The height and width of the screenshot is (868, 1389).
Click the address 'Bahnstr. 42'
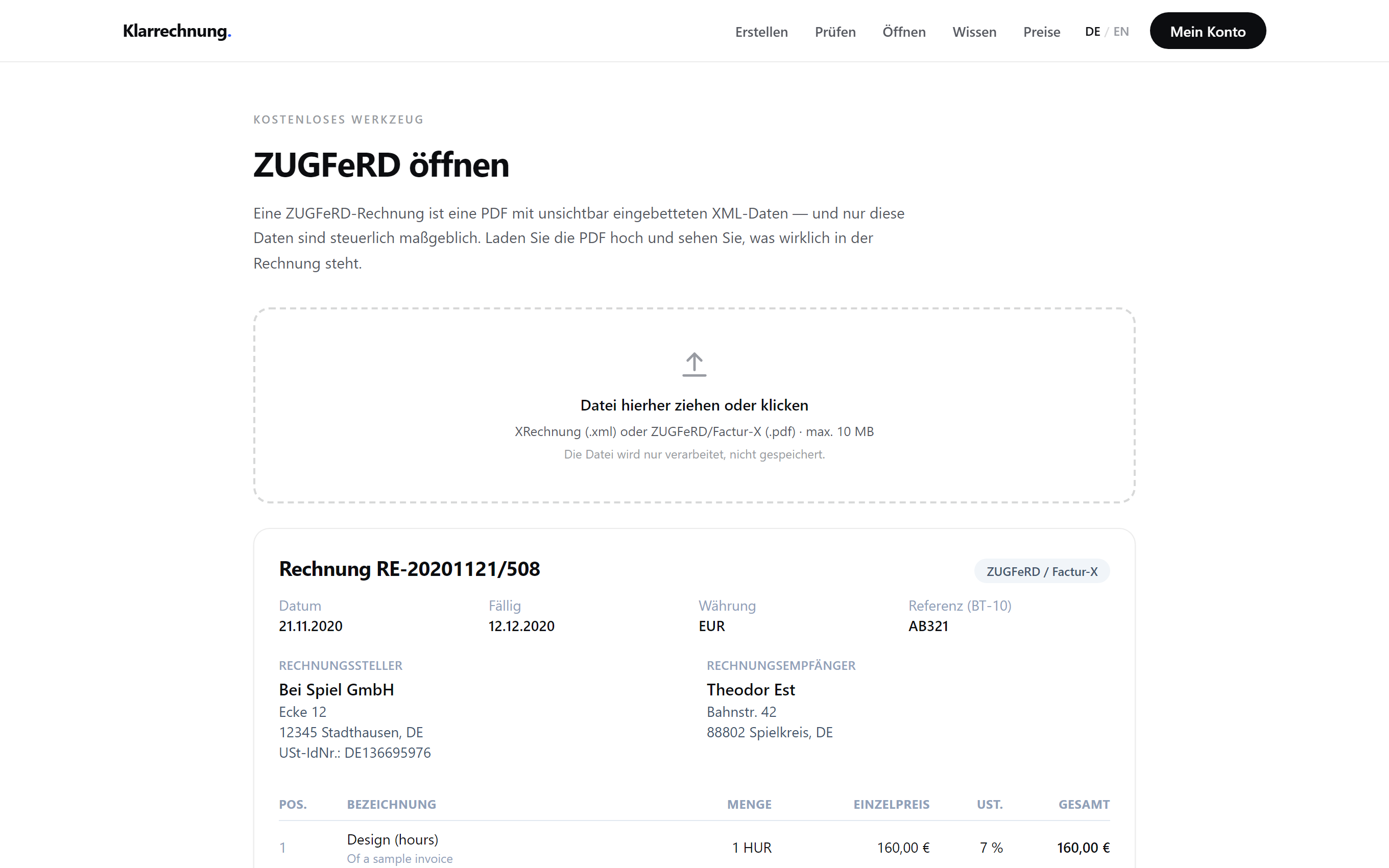coord(741,712)
